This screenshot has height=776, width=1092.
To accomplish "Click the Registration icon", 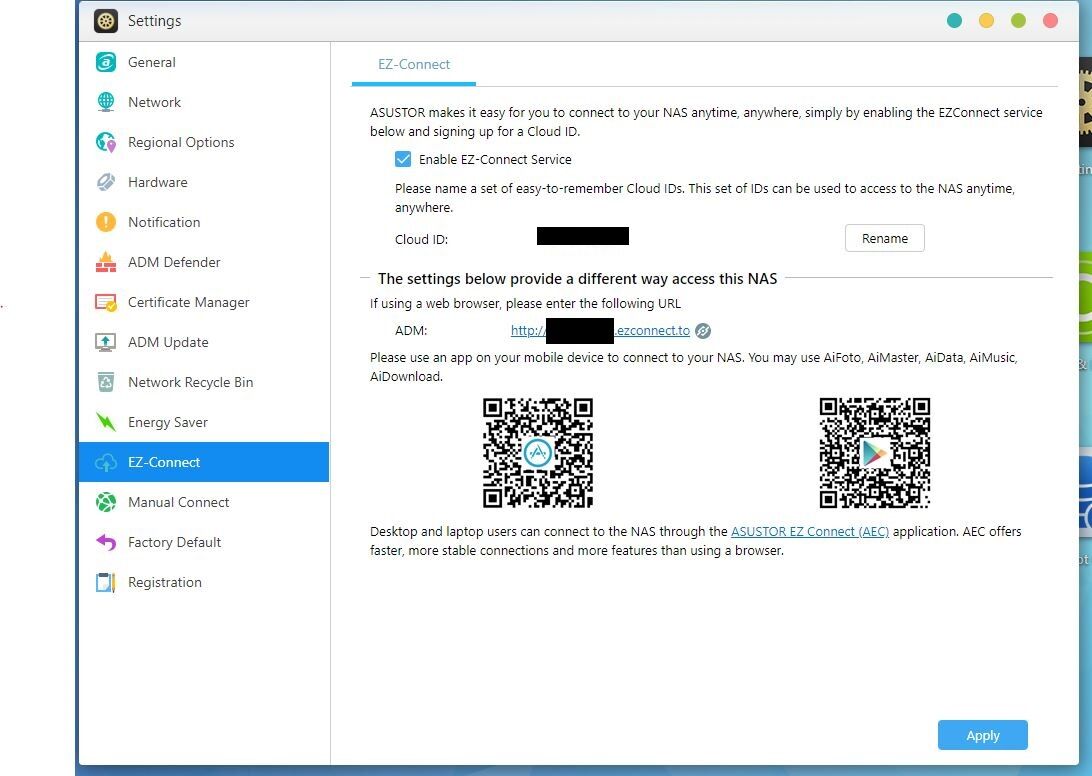I will point(106,582).
